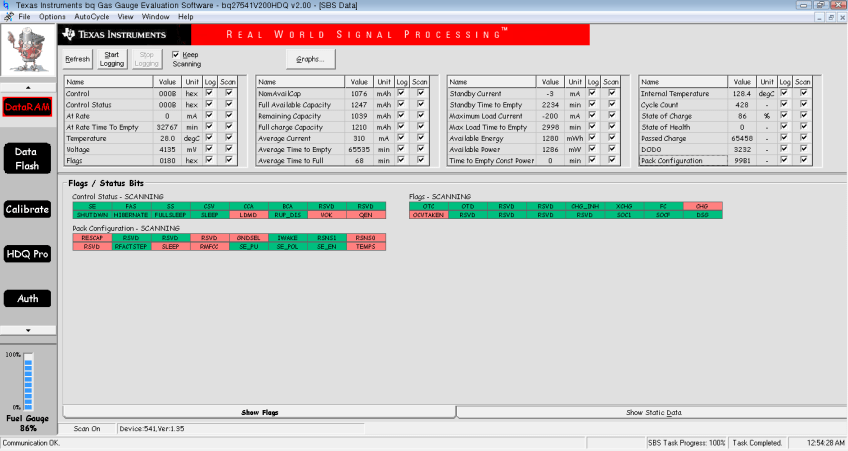
Task: Open the Options menu
Action: tap(52, 17)
